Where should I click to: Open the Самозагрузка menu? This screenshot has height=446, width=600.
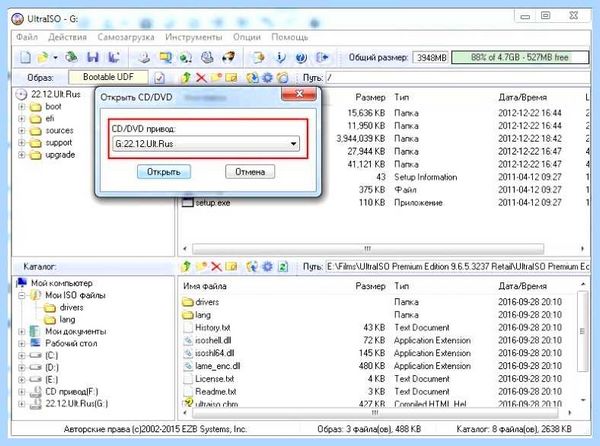(x=126, y=37)
